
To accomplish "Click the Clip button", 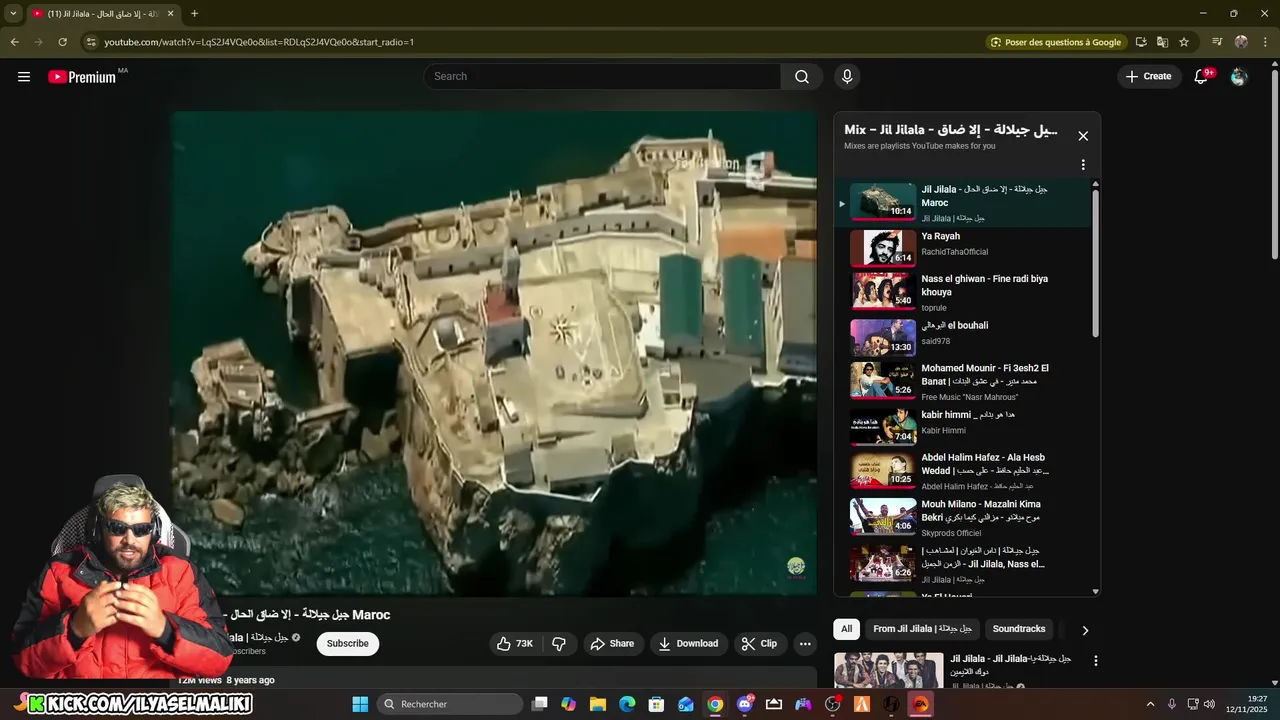I will click(x=759, y=644).
